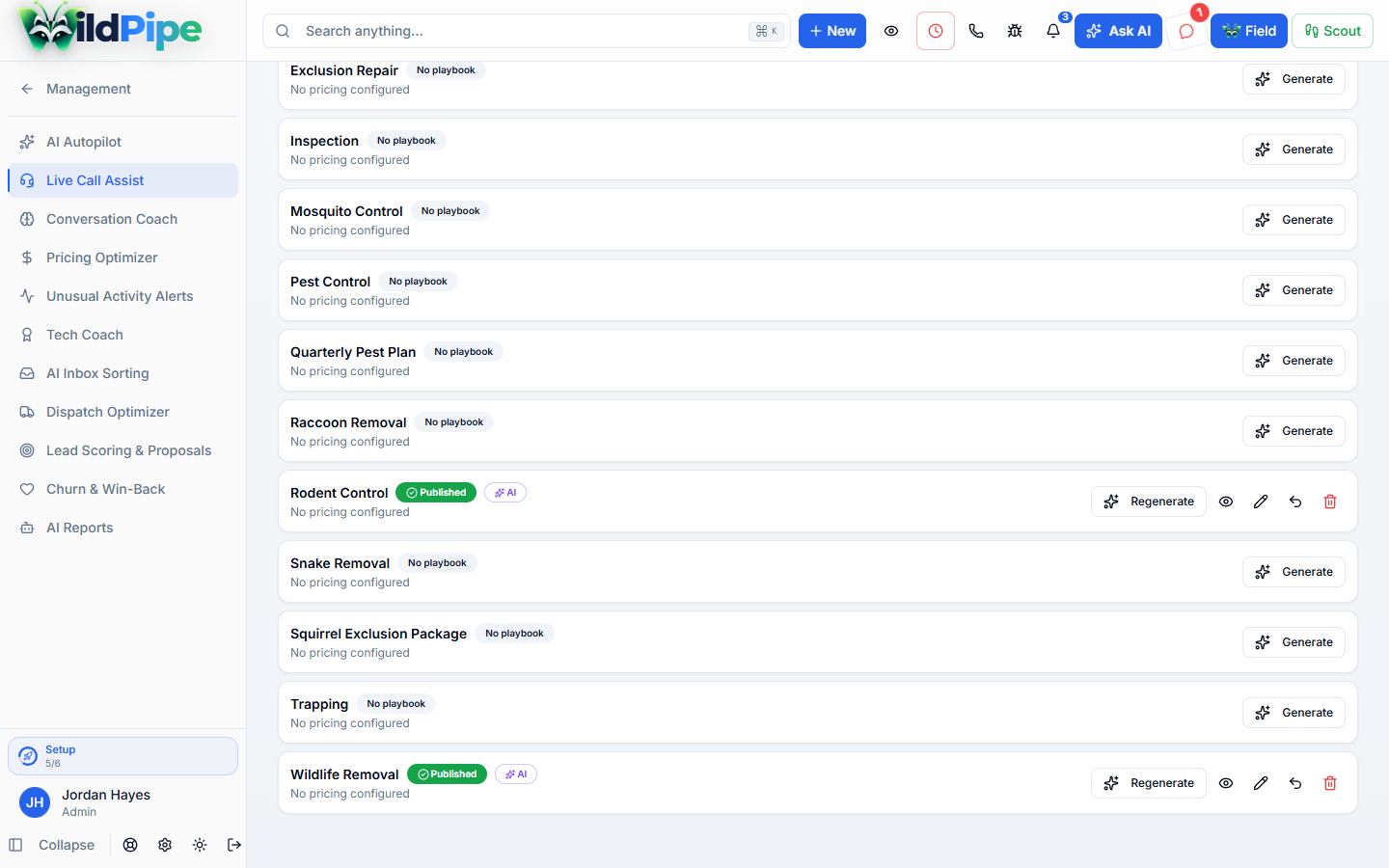This screenshot has height=868, width=1389.
Task: Preview the Wildlife Removal playbook eye icon
Action: 1226,783
